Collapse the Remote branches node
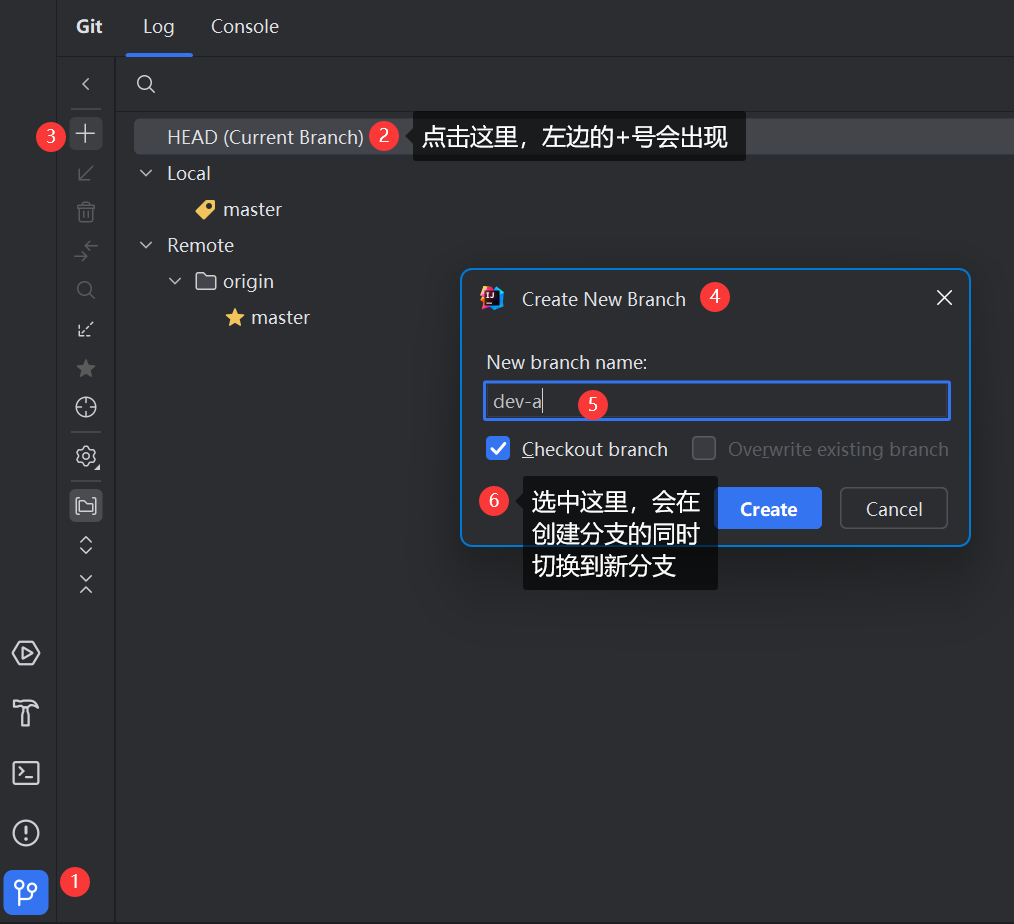This screenshot has height=924, width=1014. (147, 245)
